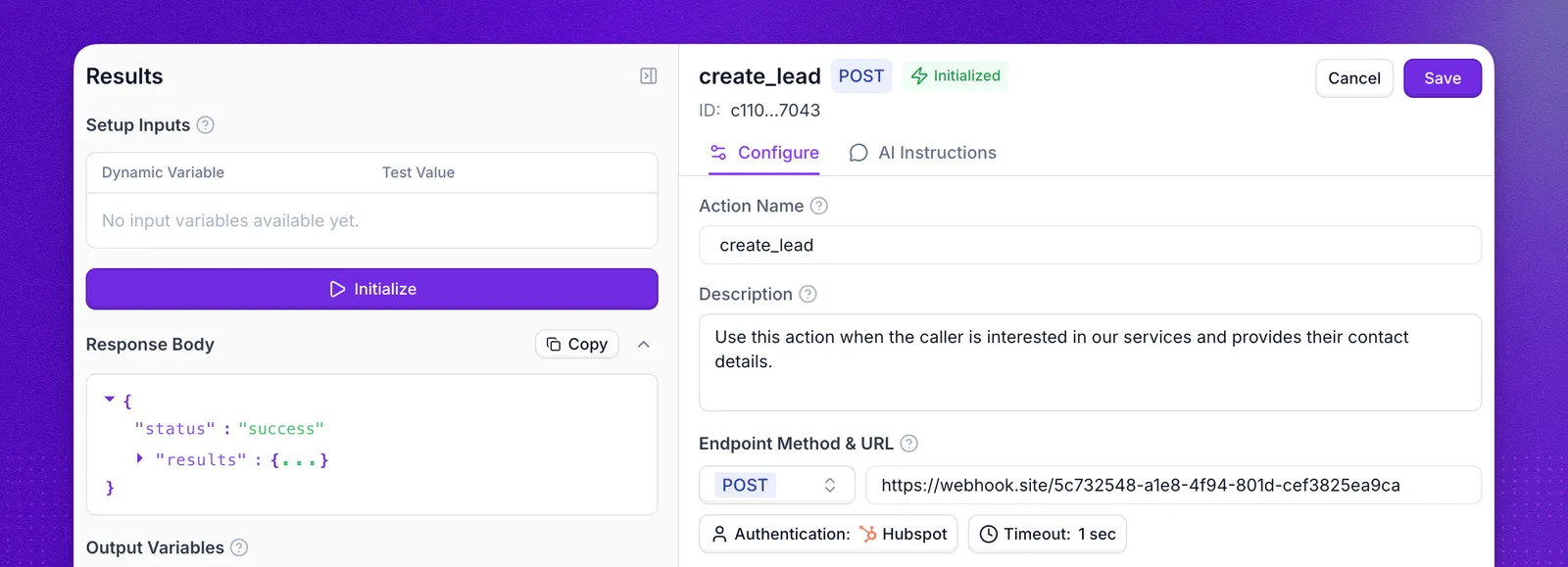Image resolution: width=1568 pixels, height=567 pixels.
Task: Open the Timeout: 1 sec setting
Action: [x=1048, y=534]
